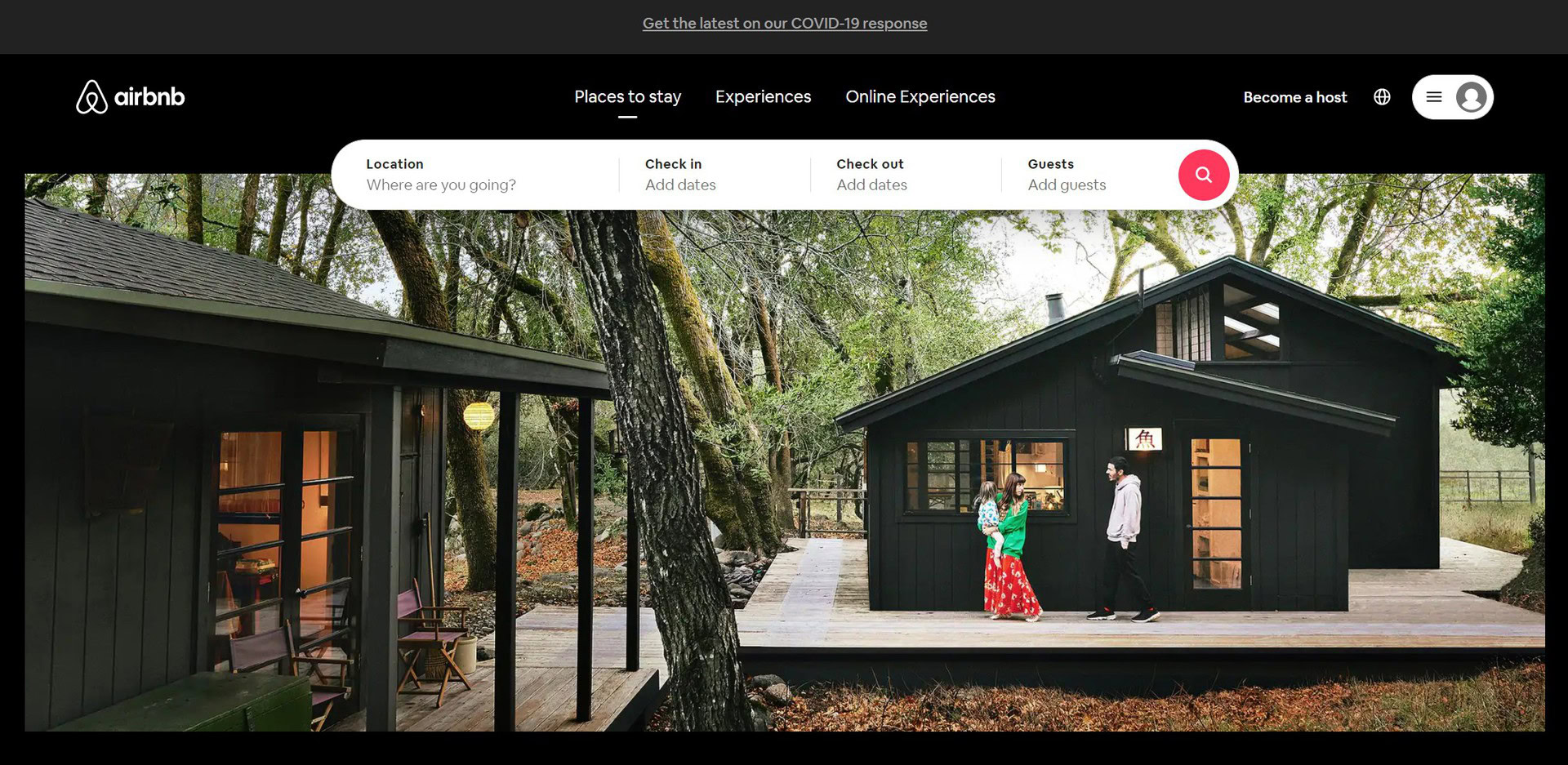The image size is (1568, 765).
Task: Click the airbnb wordmark text
Action: click(149, 97)
